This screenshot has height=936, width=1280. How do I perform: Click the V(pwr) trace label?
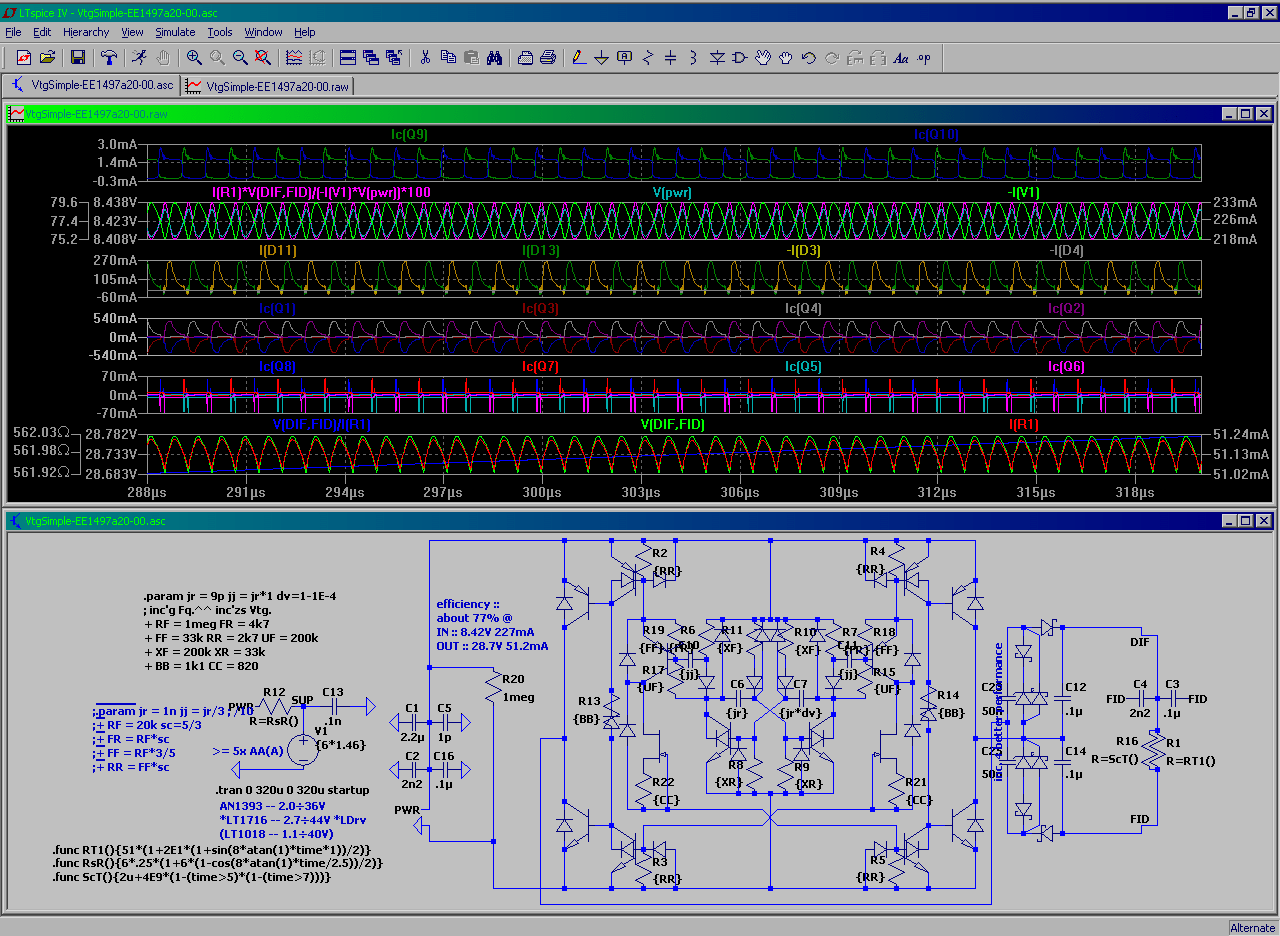click(672, 192)
